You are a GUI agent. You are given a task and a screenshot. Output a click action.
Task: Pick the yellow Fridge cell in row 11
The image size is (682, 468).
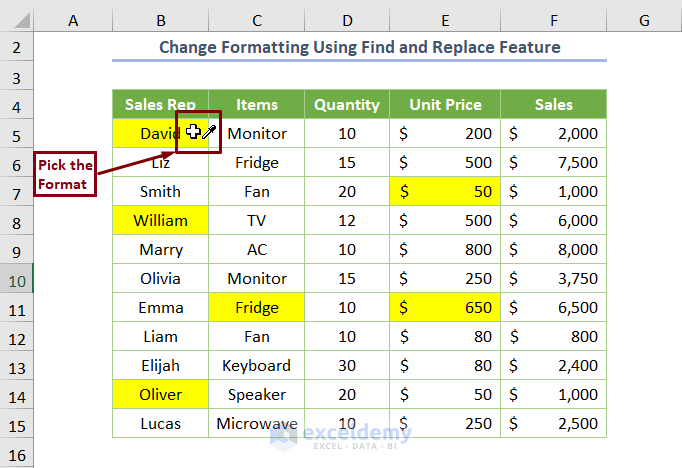pos(257,308)
